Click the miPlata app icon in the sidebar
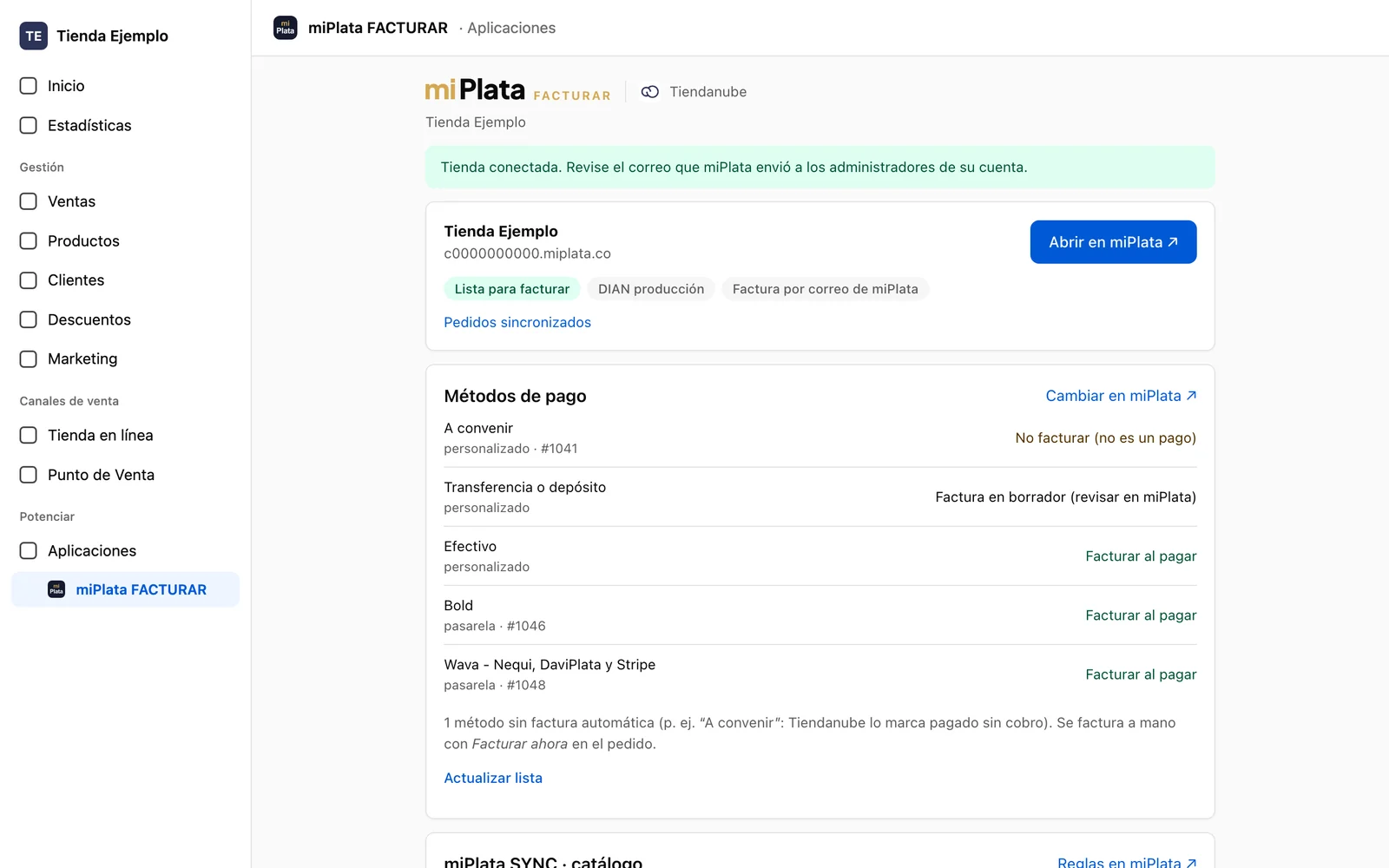This screenshot has height=868, width=1389. (x=56, y=589)
